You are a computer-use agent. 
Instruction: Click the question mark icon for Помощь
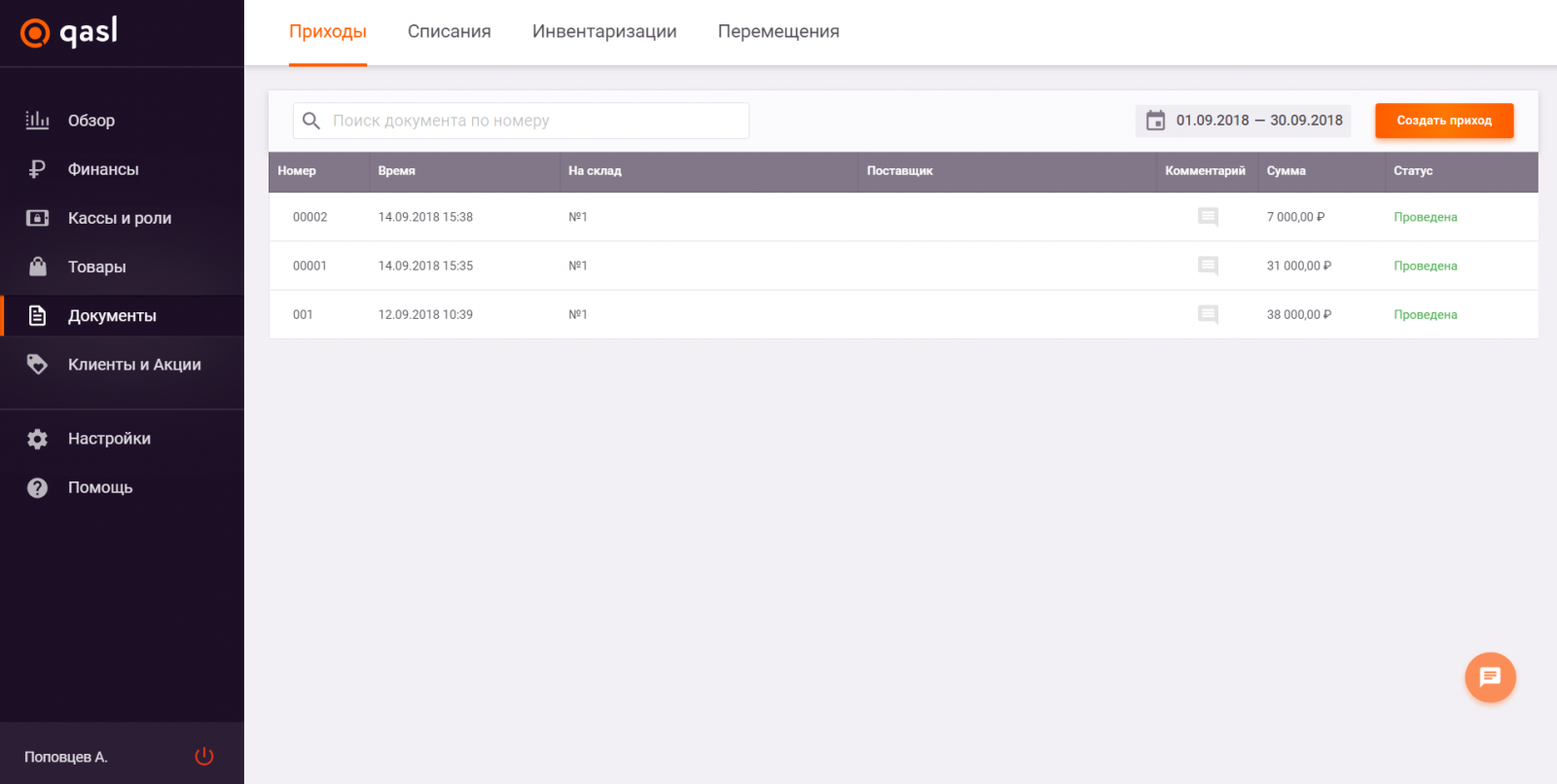37,487
